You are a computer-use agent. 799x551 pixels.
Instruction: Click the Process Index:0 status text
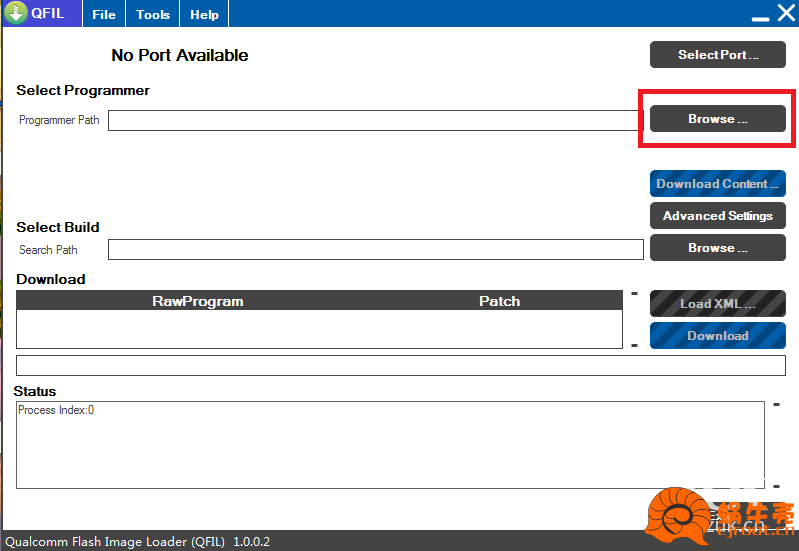56,410
